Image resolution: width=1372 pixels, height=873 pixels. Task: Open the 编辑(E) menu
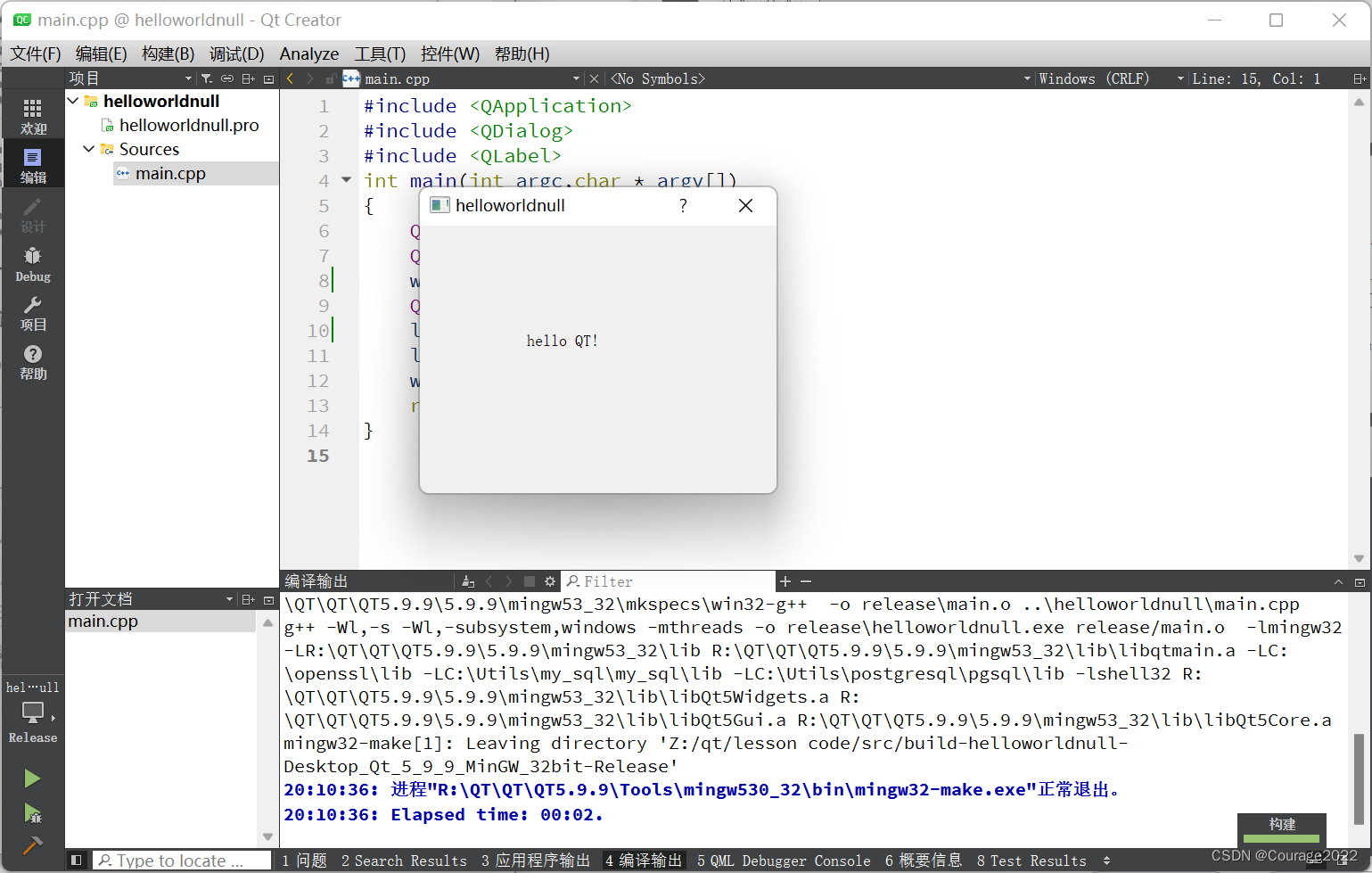pos(102,54)
